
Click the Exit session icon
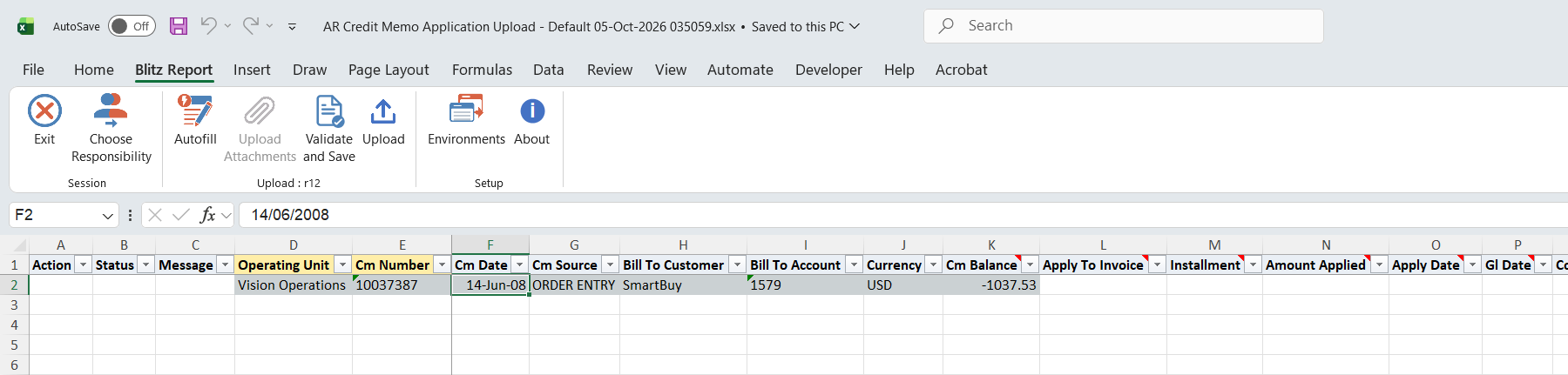(44, 111)
